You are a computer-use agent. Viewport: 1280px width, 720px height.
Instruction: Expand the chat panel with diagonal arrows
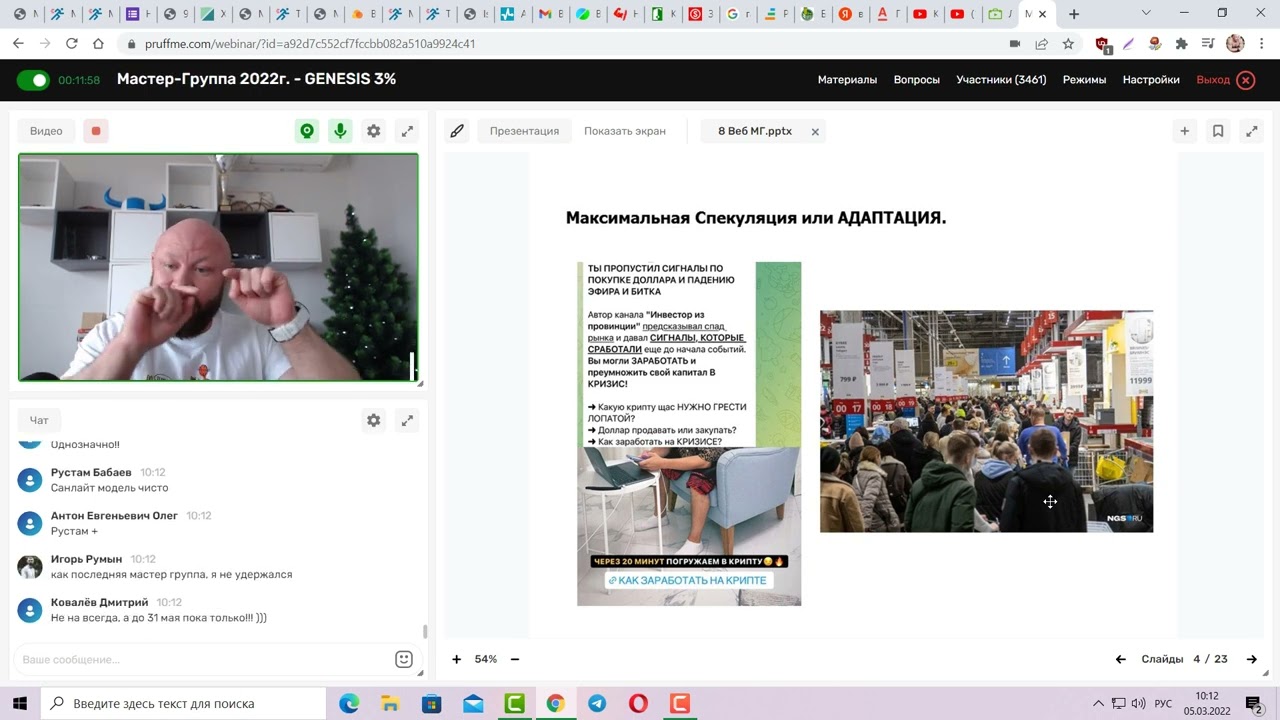(x=407, y=420)
